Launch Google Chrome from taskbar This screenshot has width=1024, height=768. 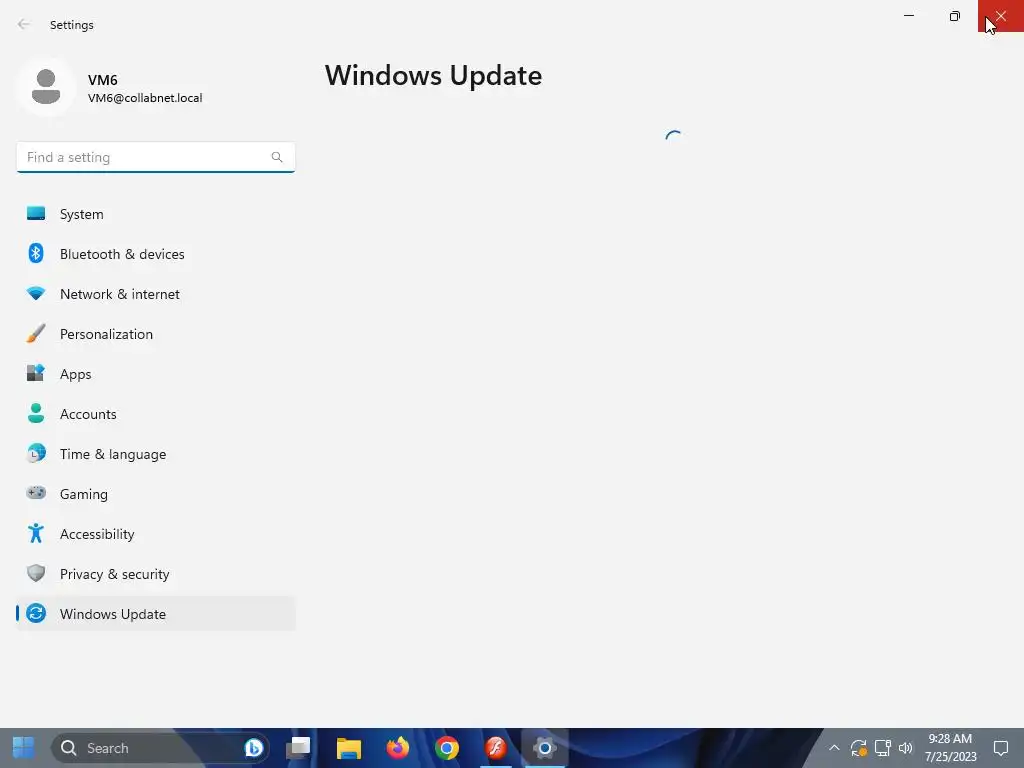[447, 748]
